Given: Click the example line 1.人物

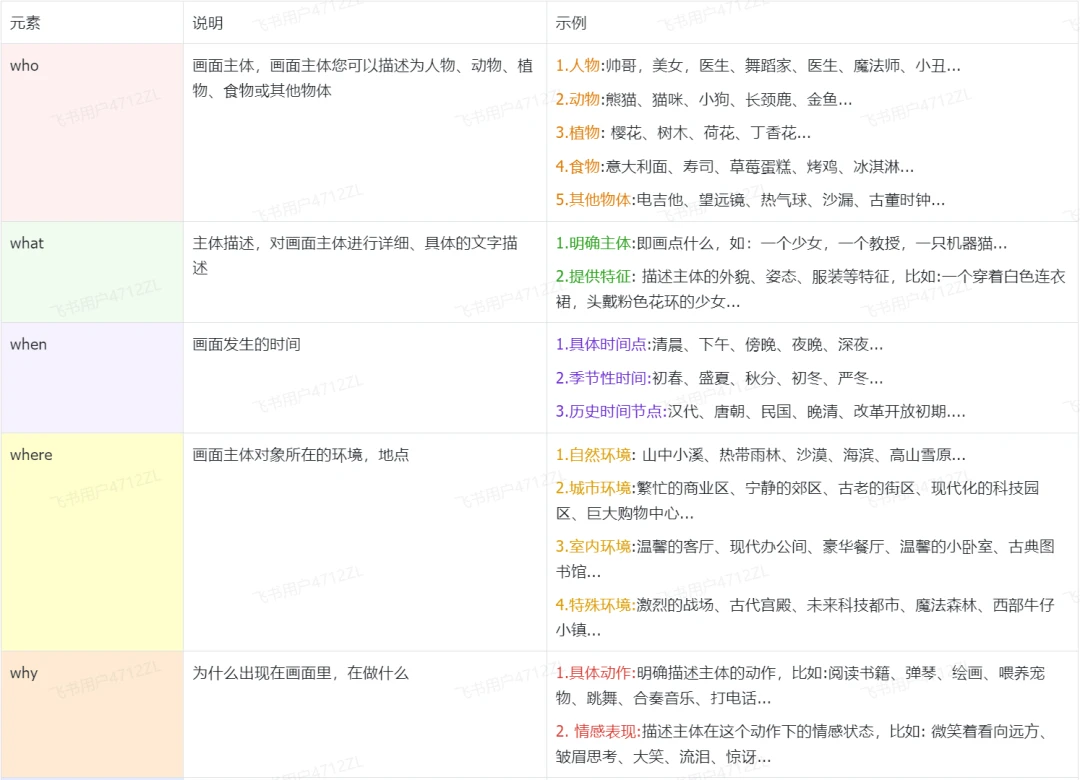Looking at the screenshot, I should (758, 65).
